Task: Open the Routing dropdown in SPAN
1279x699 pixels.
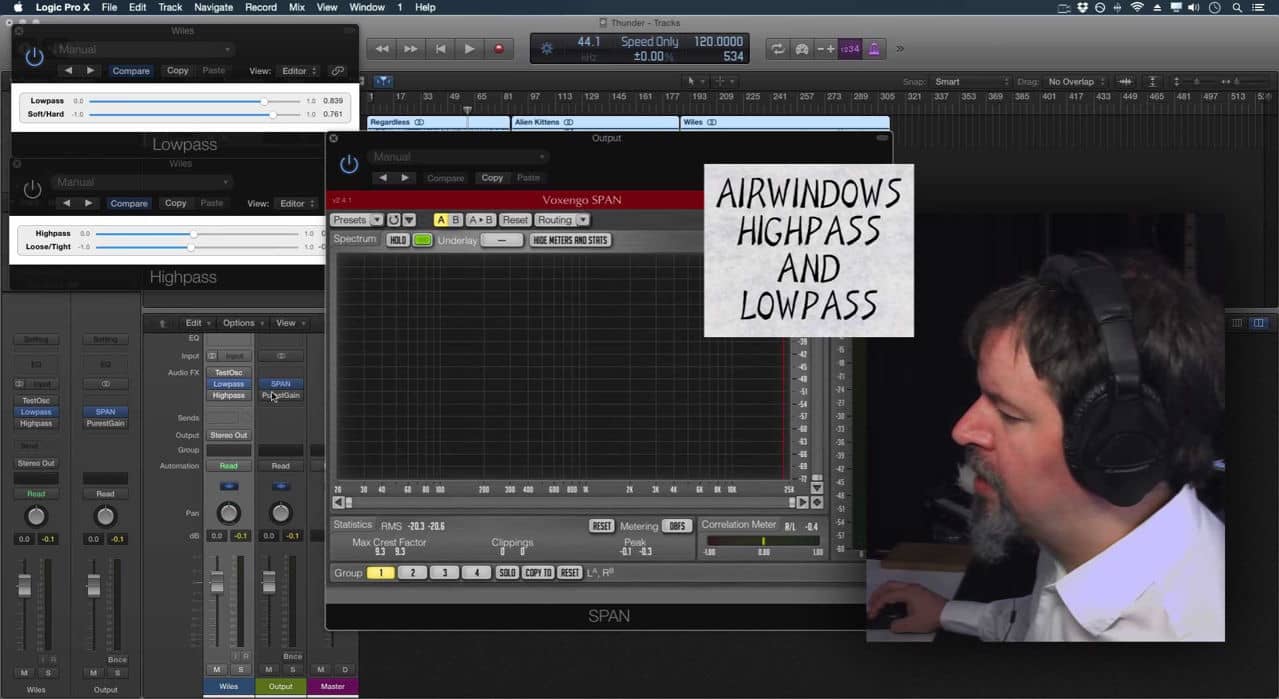Action: tap(561, 220)
